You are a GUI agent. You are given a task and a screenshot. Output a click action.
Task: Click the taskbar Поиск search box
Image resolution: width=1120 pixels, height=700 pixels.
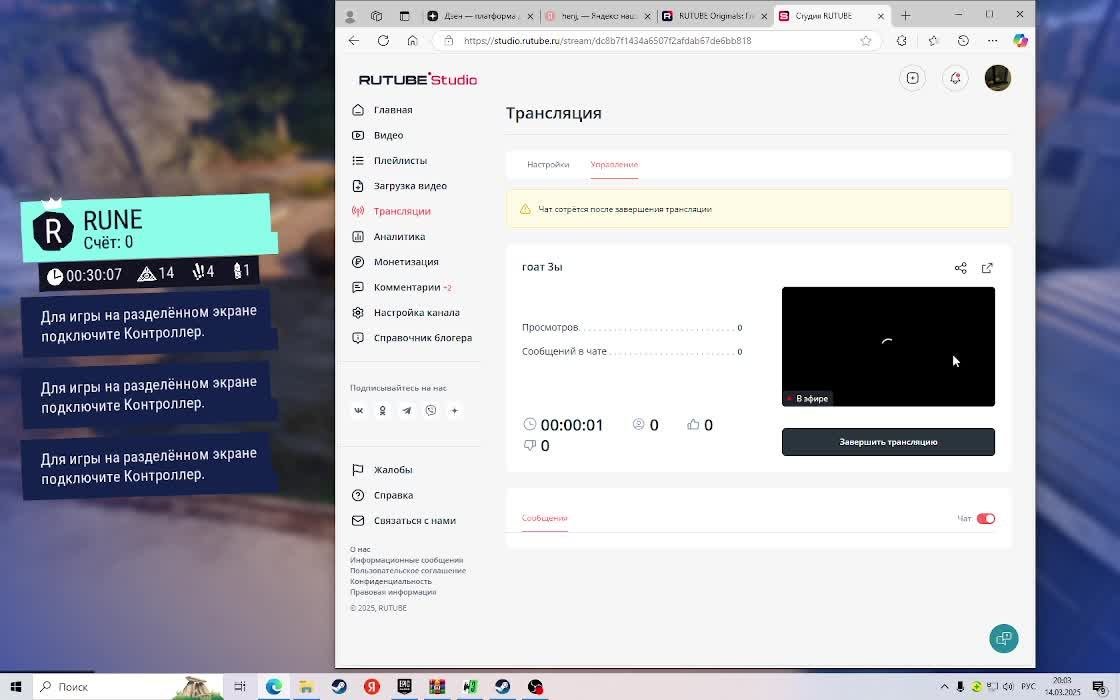tap(127, 686)
